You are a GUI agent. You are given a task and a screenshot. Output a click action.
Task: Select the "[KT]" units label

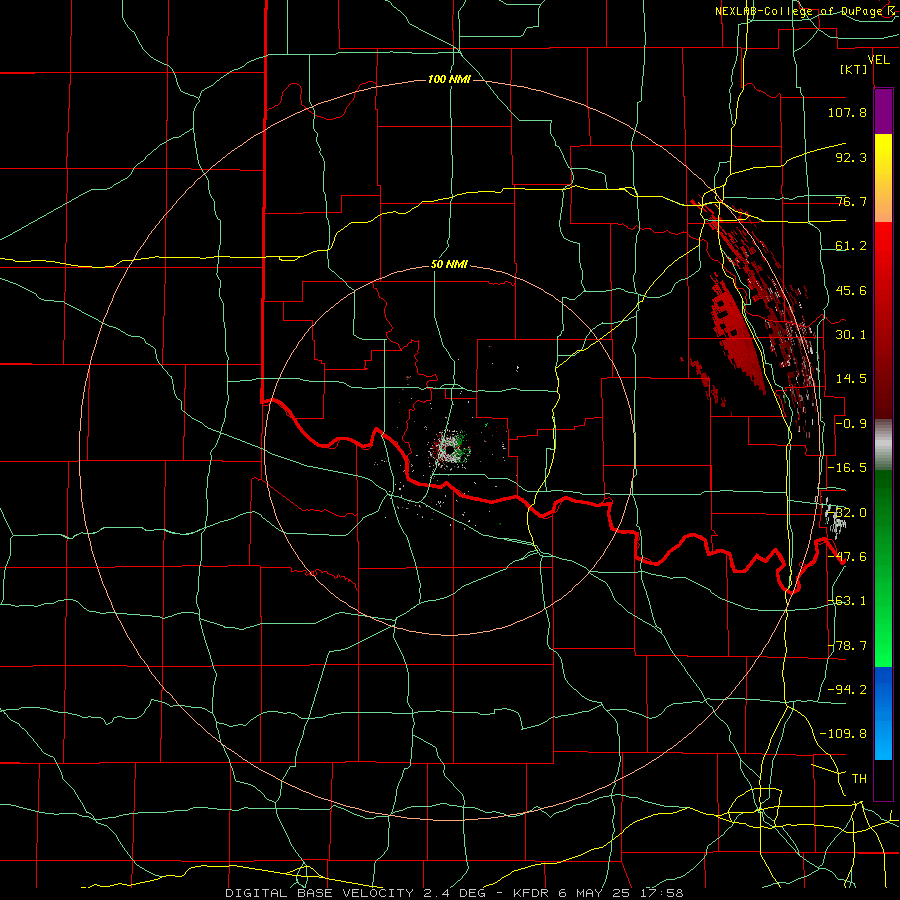coord(854,69)
